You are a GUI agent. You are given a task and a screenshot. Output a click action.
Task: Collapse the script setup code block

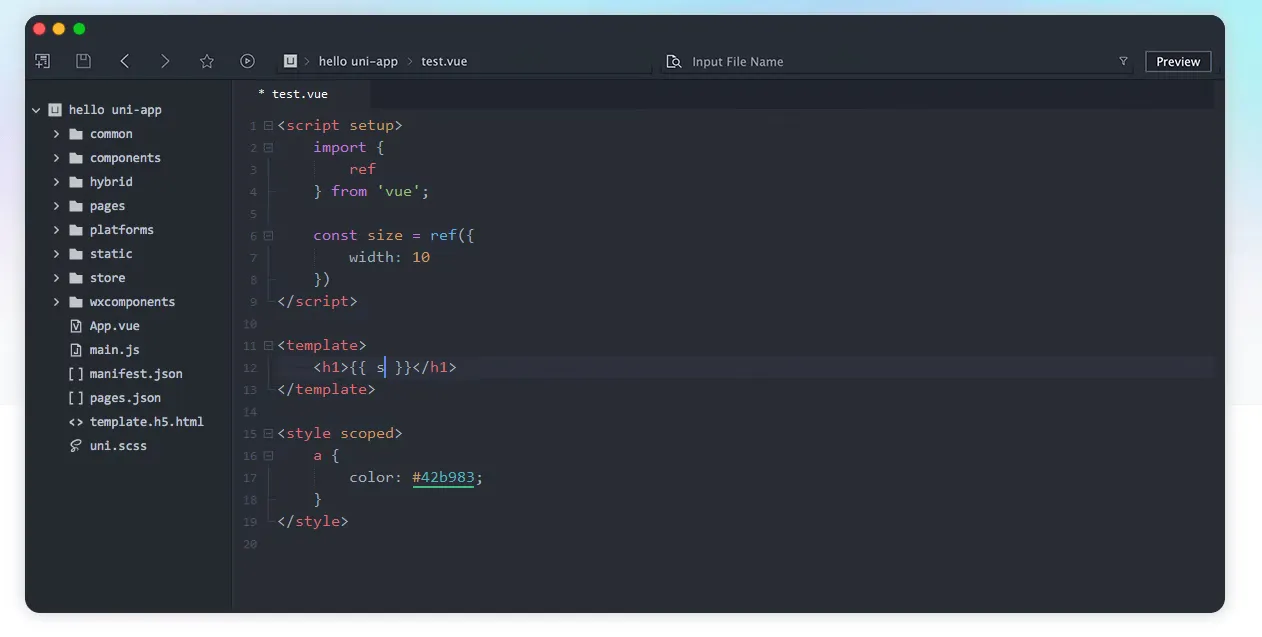[268, 126]
